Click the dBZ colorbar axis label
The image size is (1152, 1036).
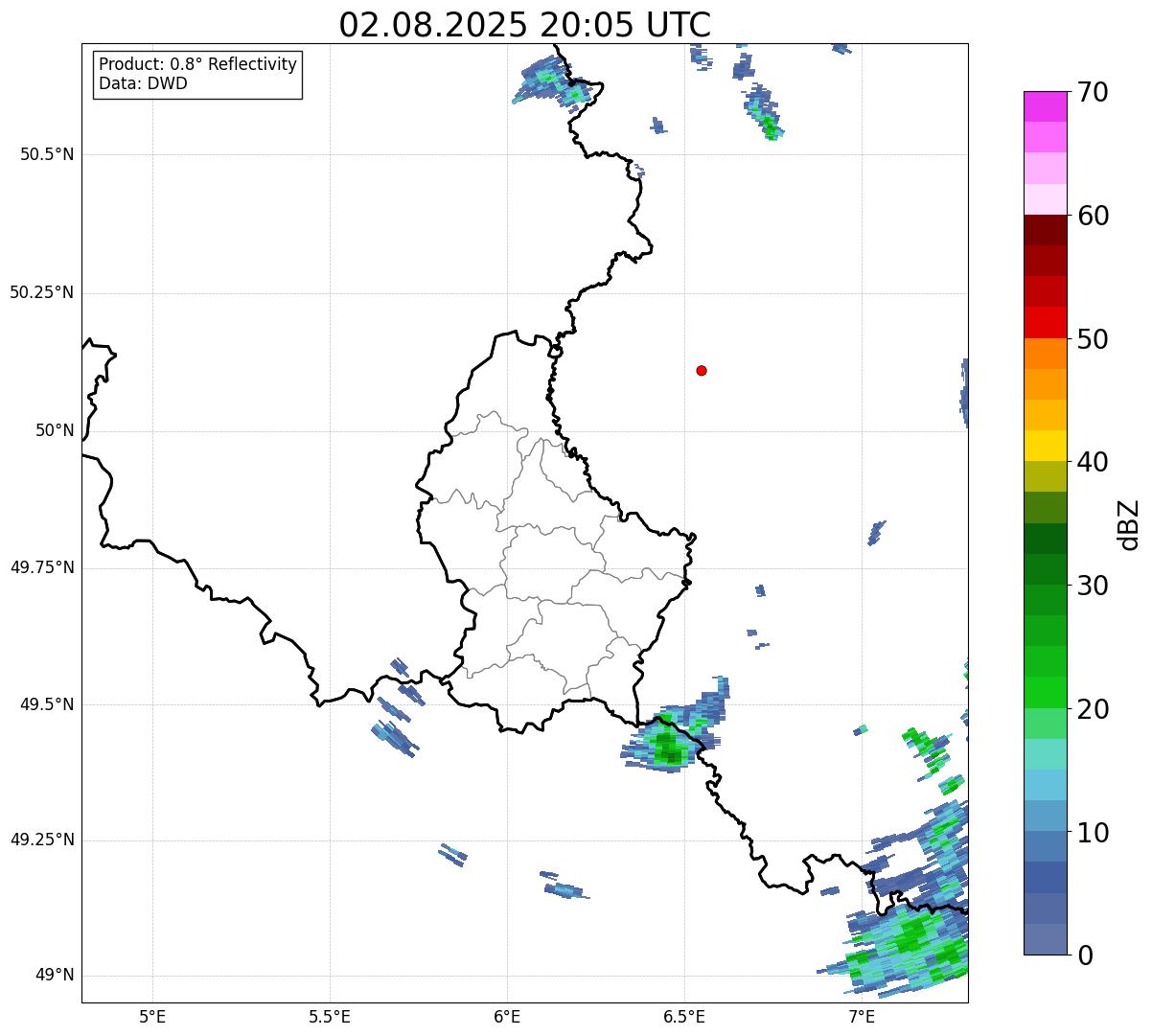point(1129,524)
